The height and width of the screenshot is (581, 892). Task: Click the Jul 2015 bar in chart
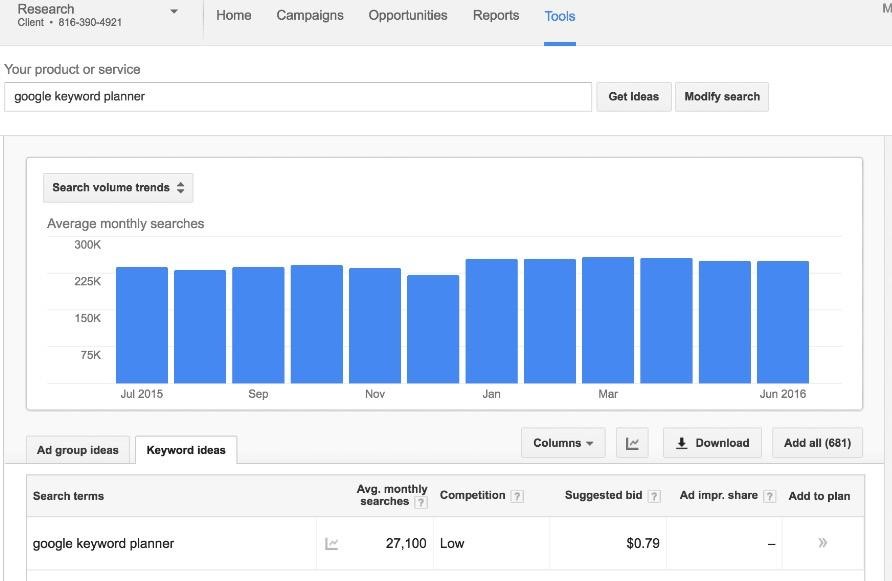[142, 325]
